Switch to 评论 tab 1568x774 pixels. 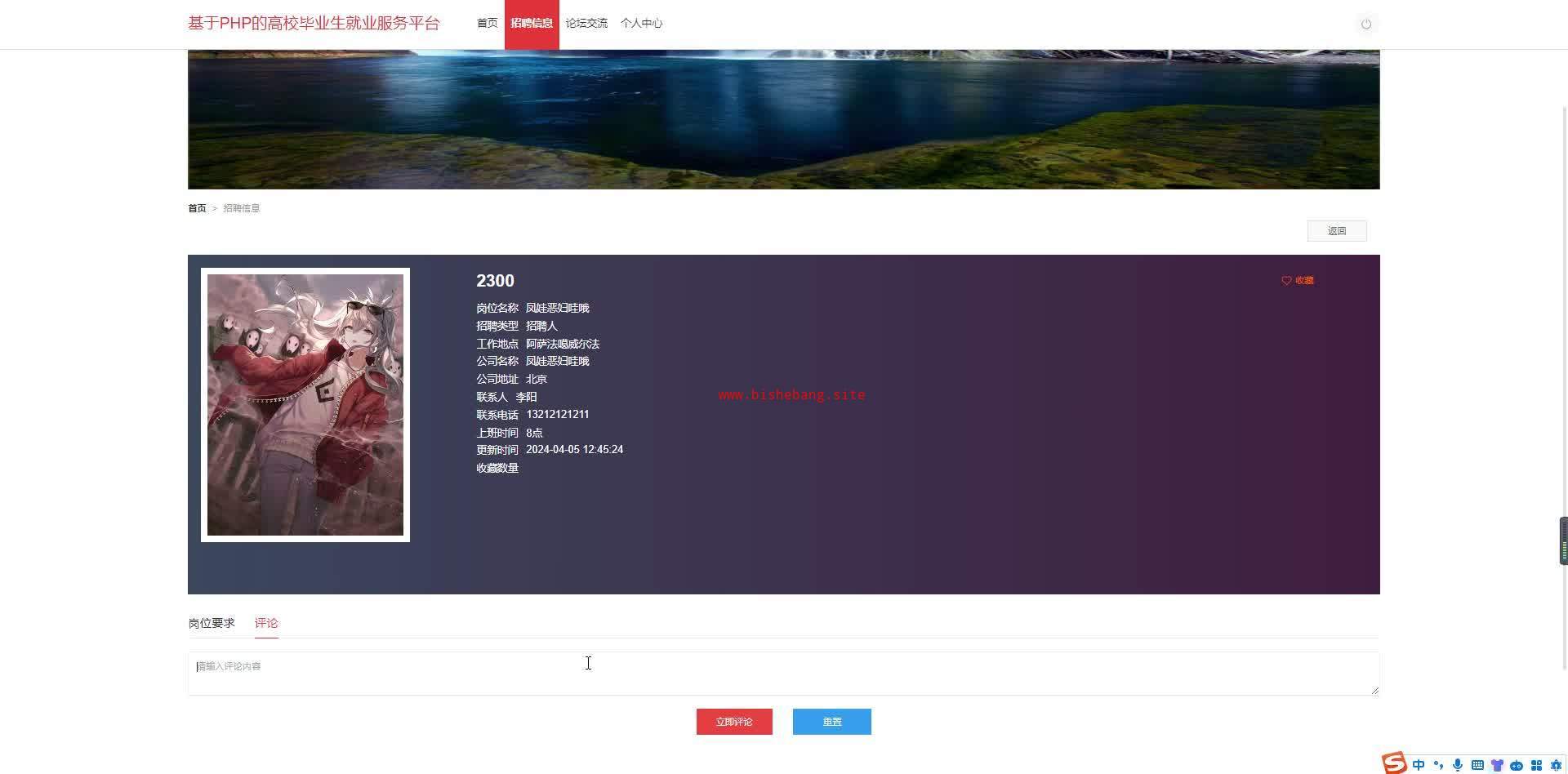(266, 623)
